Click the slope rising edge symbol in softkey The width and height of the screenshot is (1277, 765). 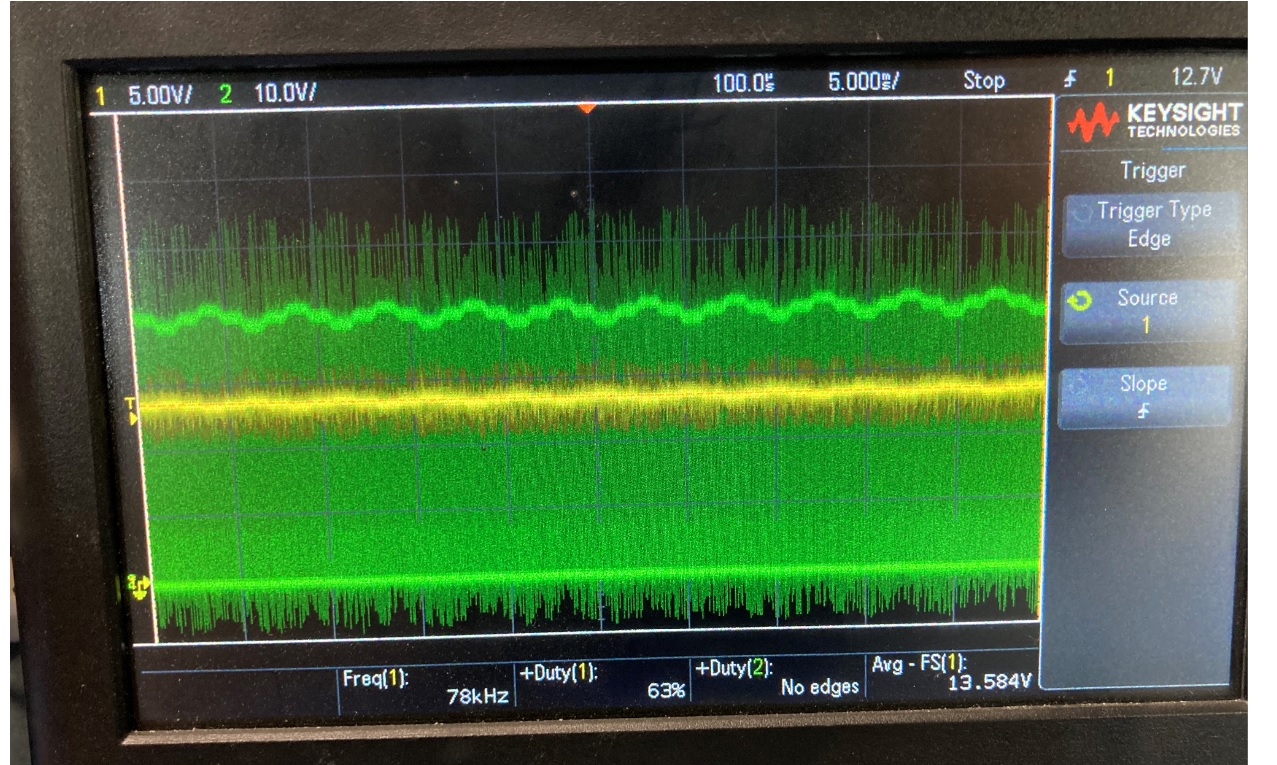click(1142, 410)
